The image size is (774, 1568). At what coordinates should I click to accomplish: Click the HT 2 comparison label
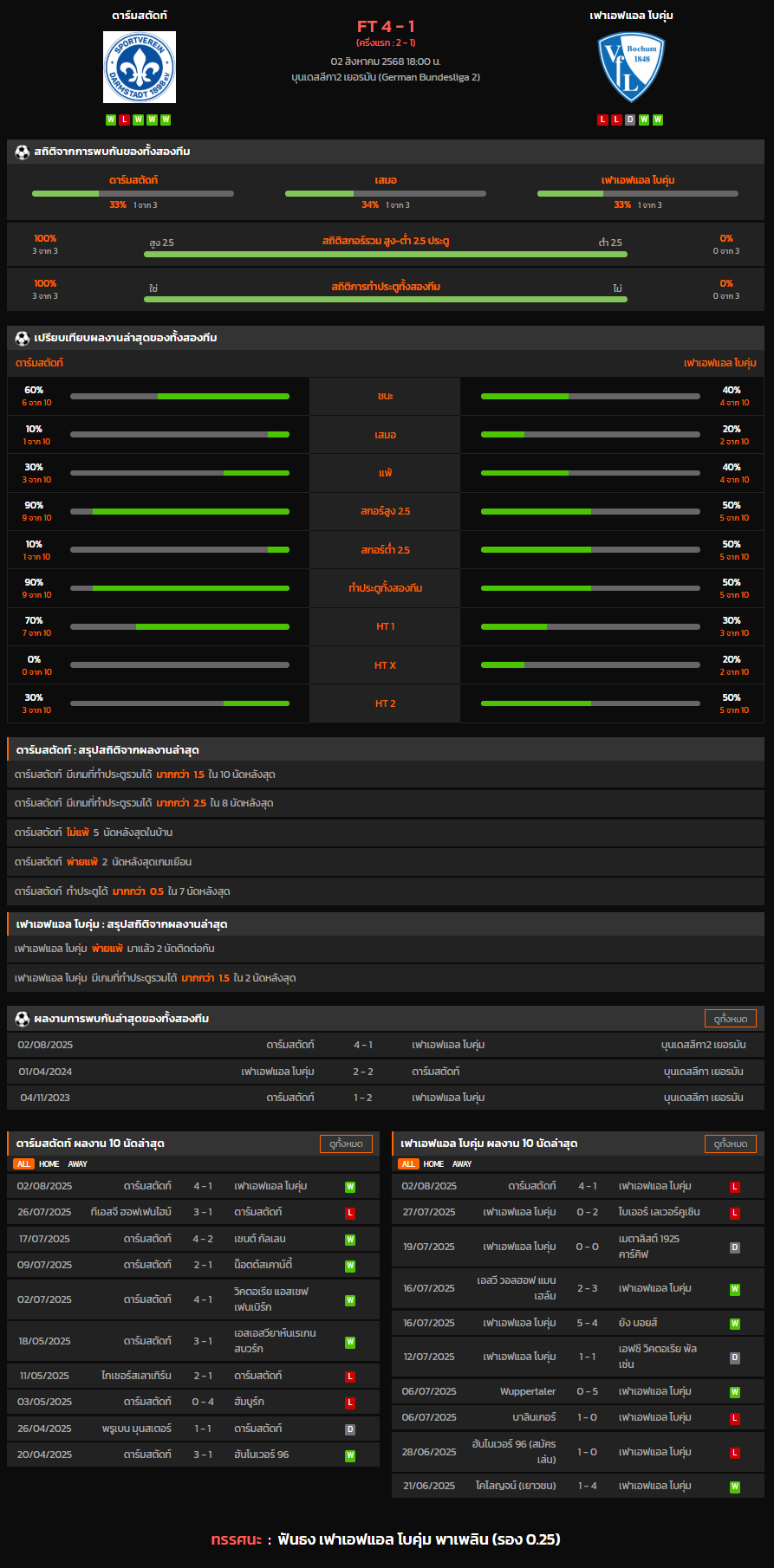click(x=385, y=703)
